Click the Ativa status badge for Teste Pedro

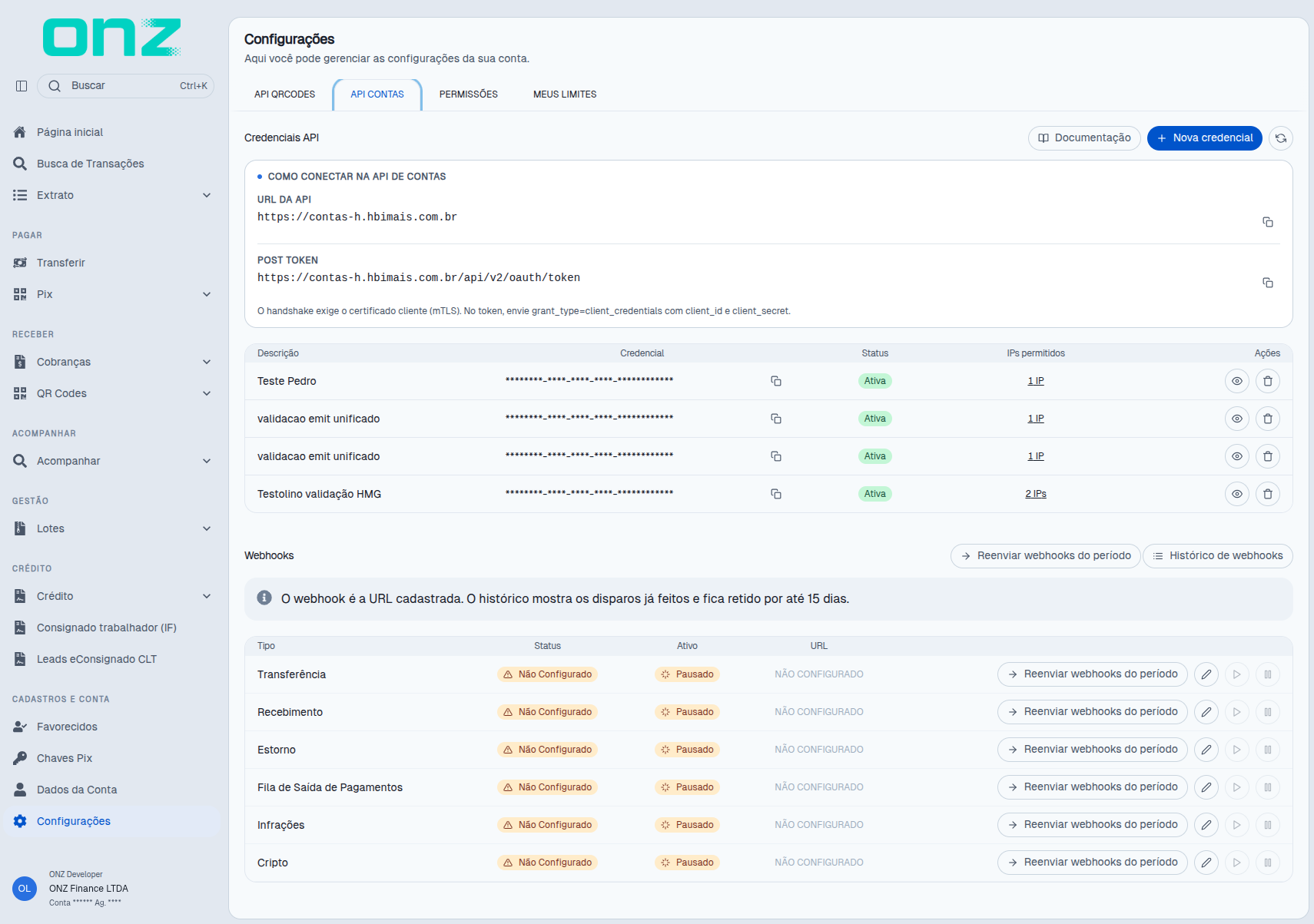[874, 381]
